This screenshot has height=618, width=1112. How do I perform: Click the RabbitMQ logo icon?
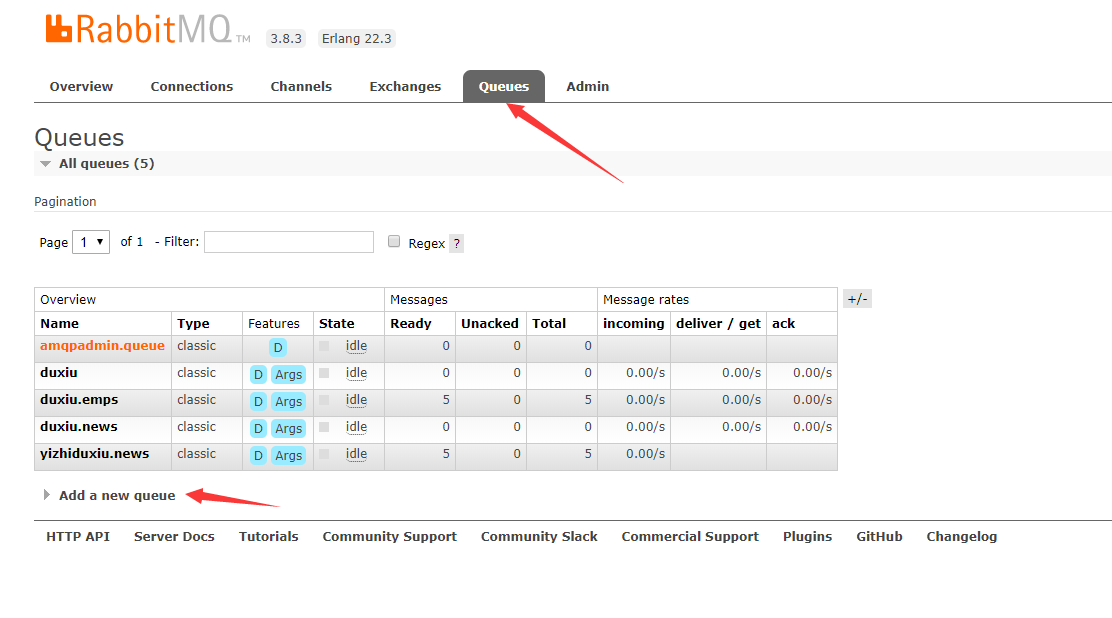pyautogui.click(x=59, y=29)
